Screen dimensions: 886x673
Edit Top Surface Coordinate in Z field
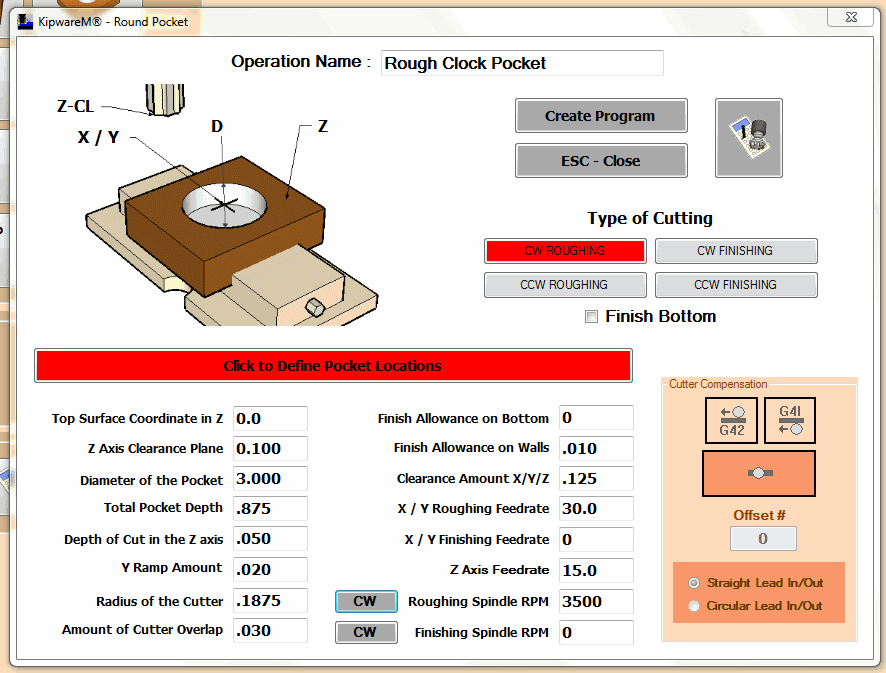270,419
